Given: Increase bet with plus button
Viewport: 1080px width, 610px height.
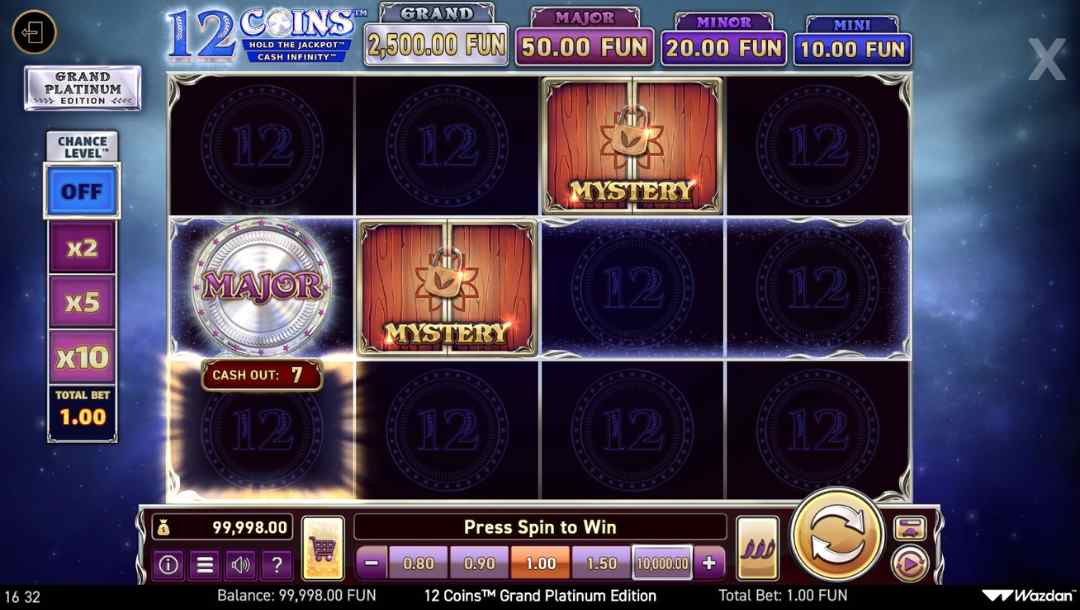Looking at the screenshot, I should click(709, 562).
